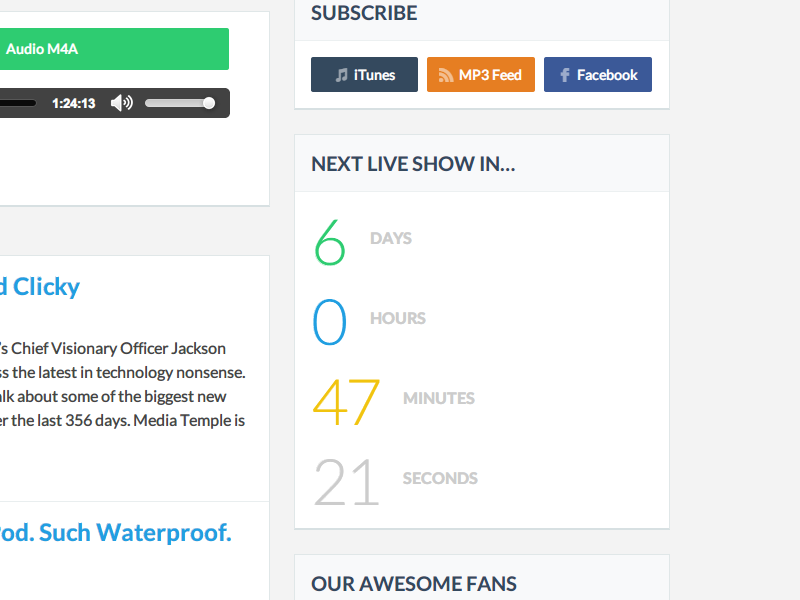Follow the show on Facebook
This screenshot has width=800, height=600.
pyautogui.click(x=597, y=74)
